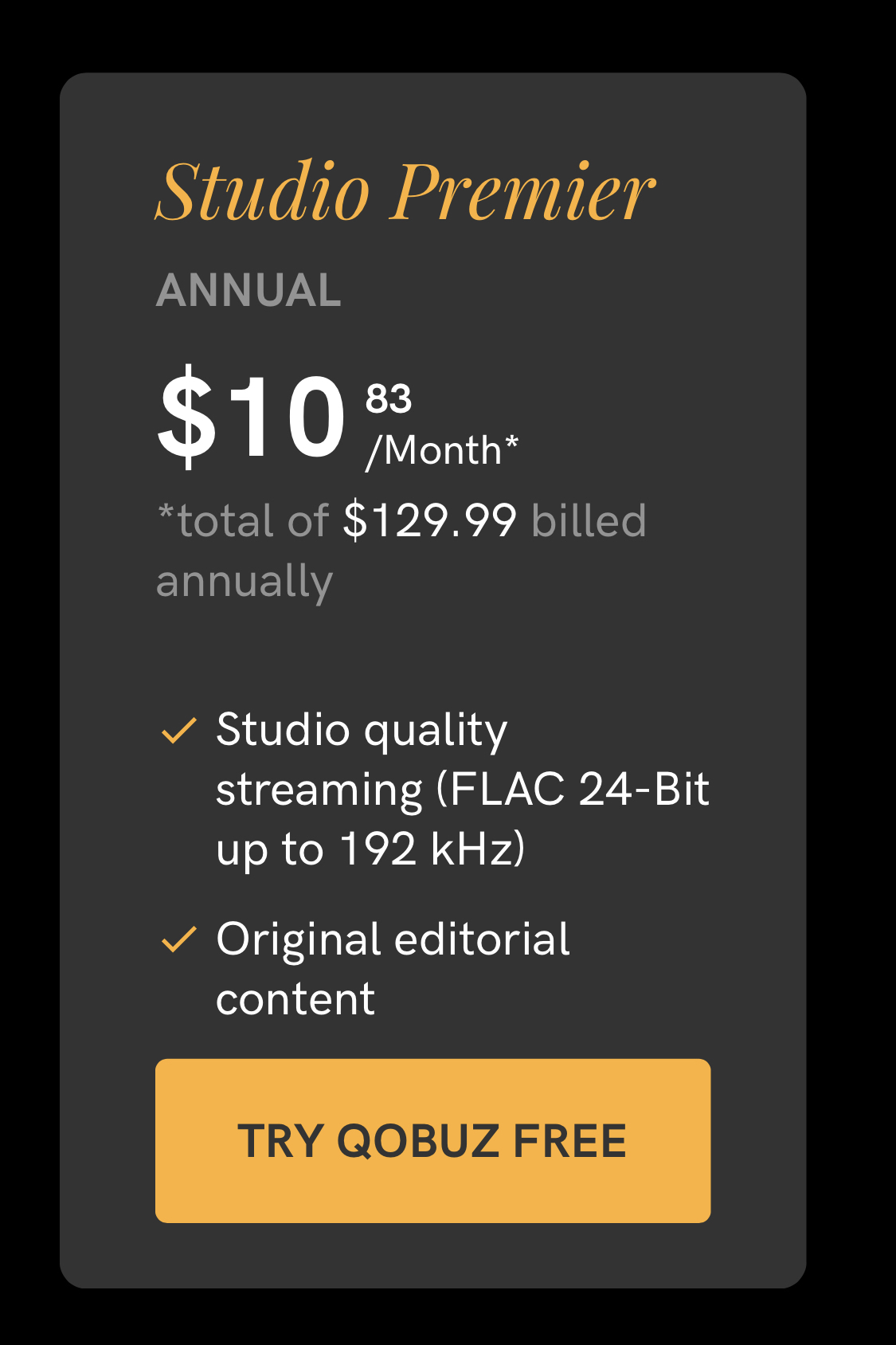896x1345 pixels.
Task: Click the $129.99 total amount
Action: 430,520
